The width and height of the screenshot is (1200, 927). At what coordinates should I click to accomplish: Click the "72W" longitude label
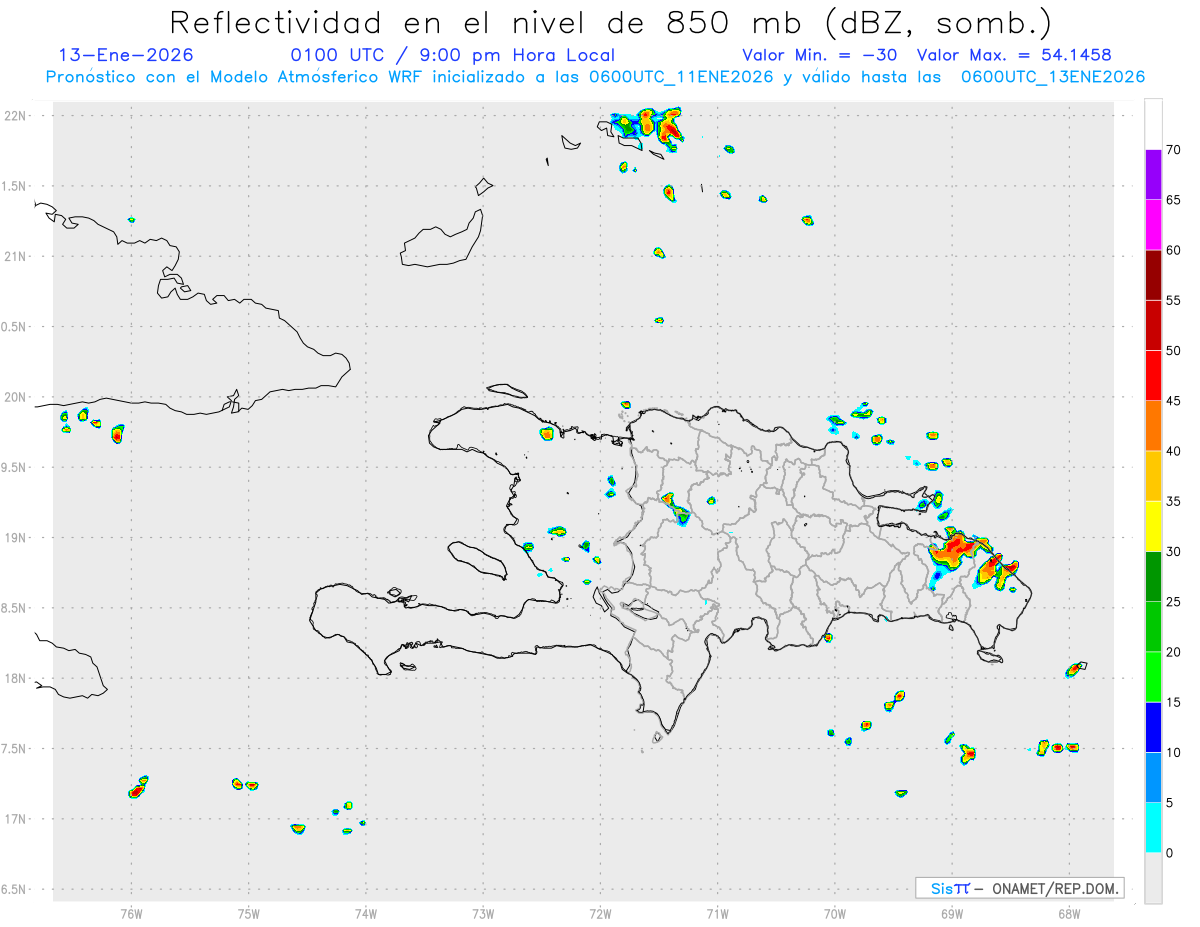point(600,913)
